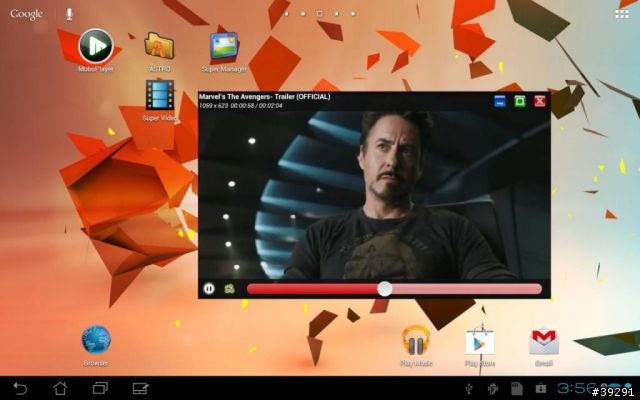Image resolution: width=640 pixels, height=400 pixels.
Task: Pause the Avengers trailer video
Action: click(x=209, y=289)
